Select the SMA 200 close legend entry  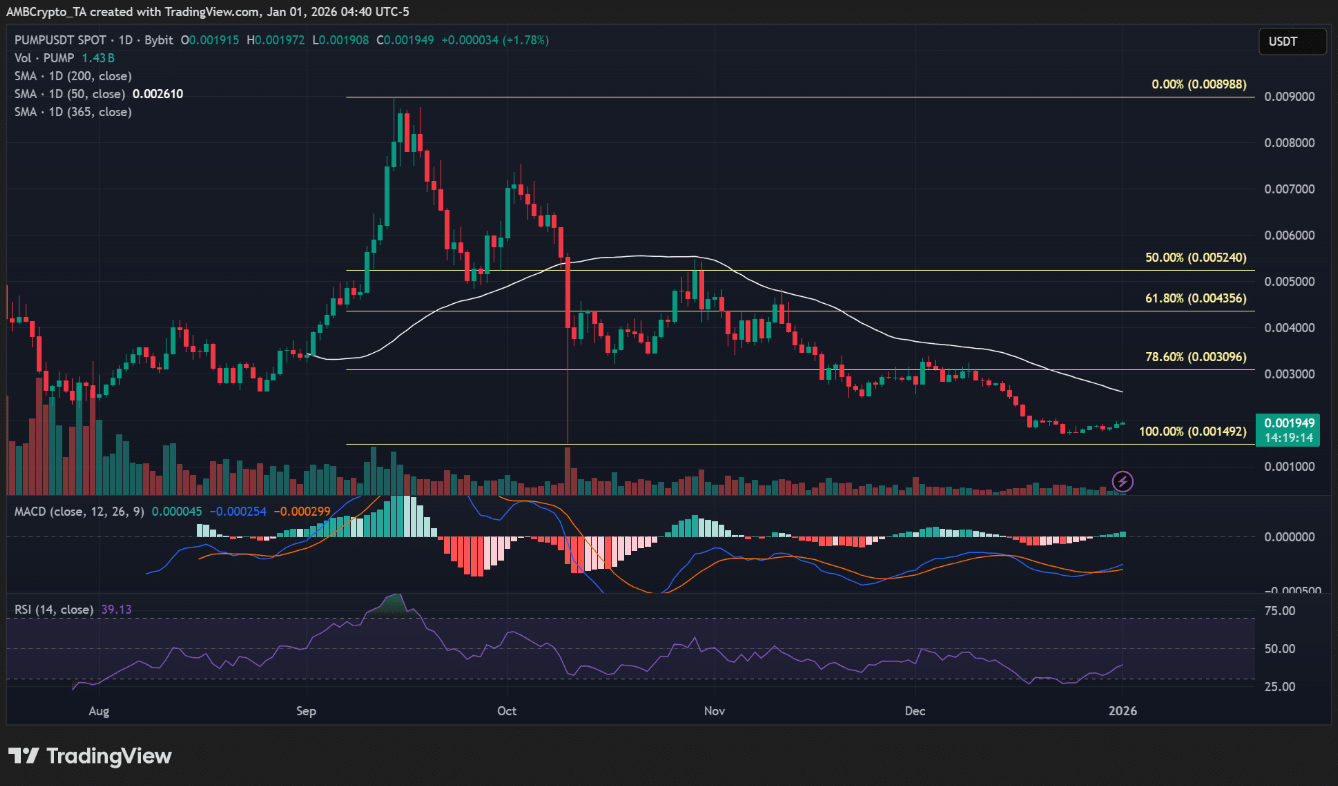[72, 76]
